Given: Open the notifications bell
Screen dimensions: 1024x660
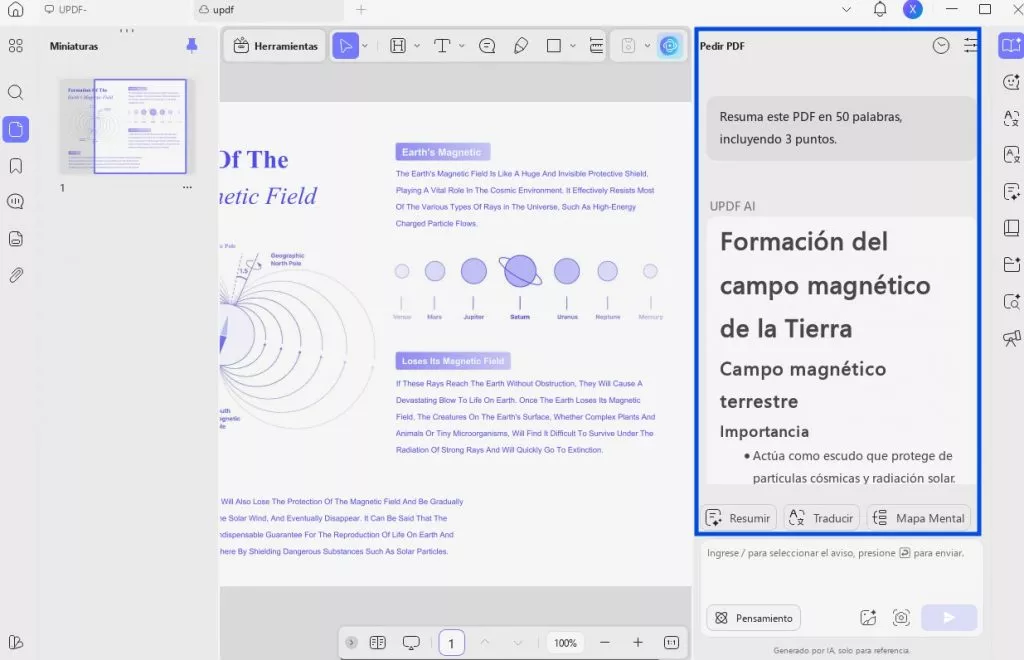Looking at the screenshot, I should coord(880,9).
